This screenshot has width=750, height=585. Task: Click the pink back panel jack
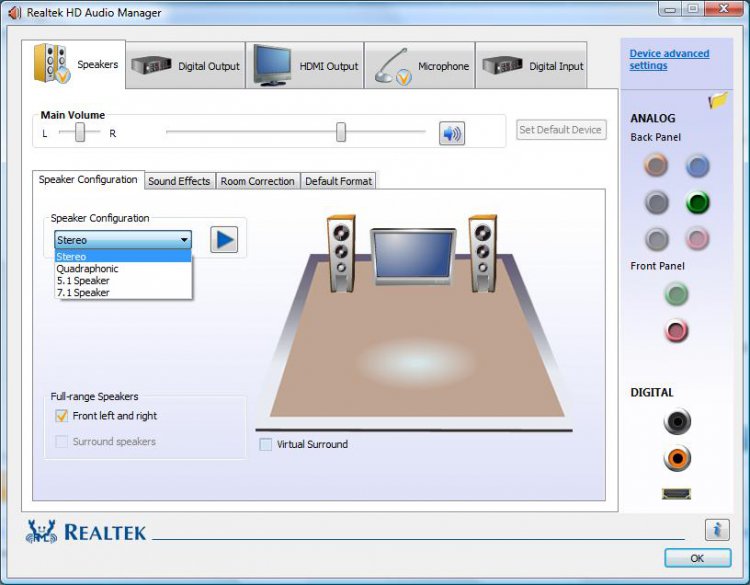697,239
